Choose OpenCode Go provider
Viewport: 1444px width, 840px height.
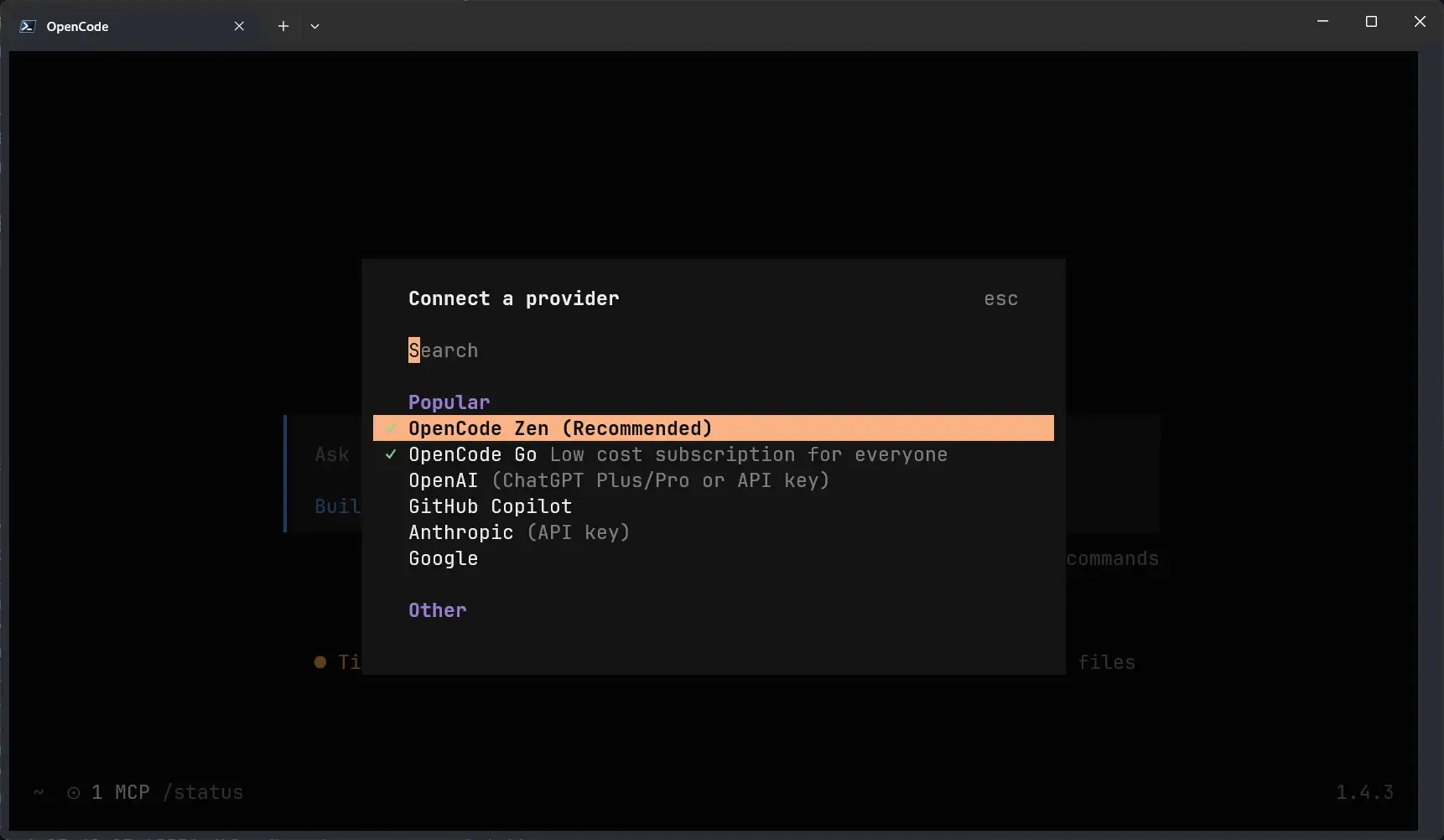click(714, 454)
